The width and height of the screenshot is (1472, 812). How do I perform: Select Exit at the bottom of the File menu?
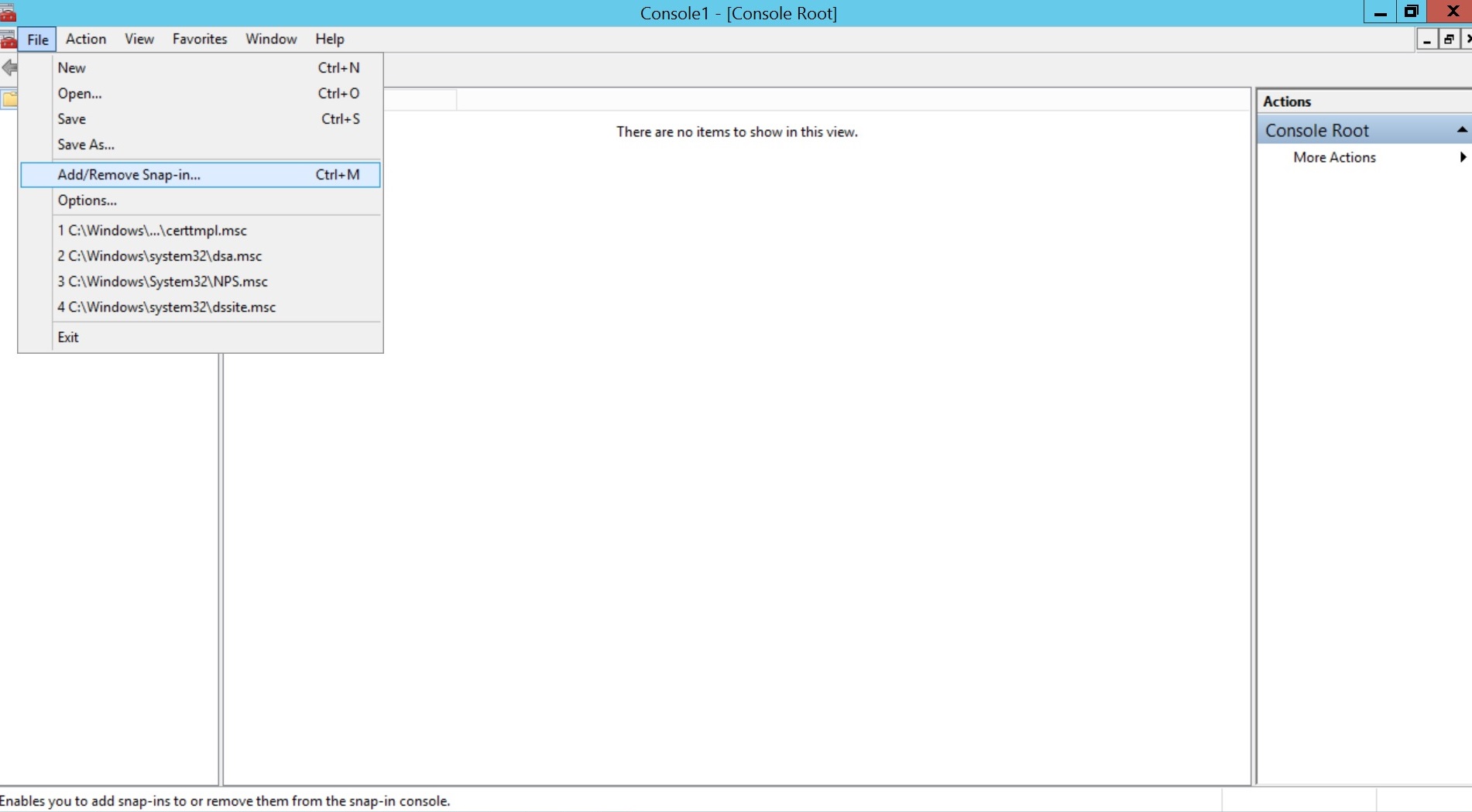68,336
